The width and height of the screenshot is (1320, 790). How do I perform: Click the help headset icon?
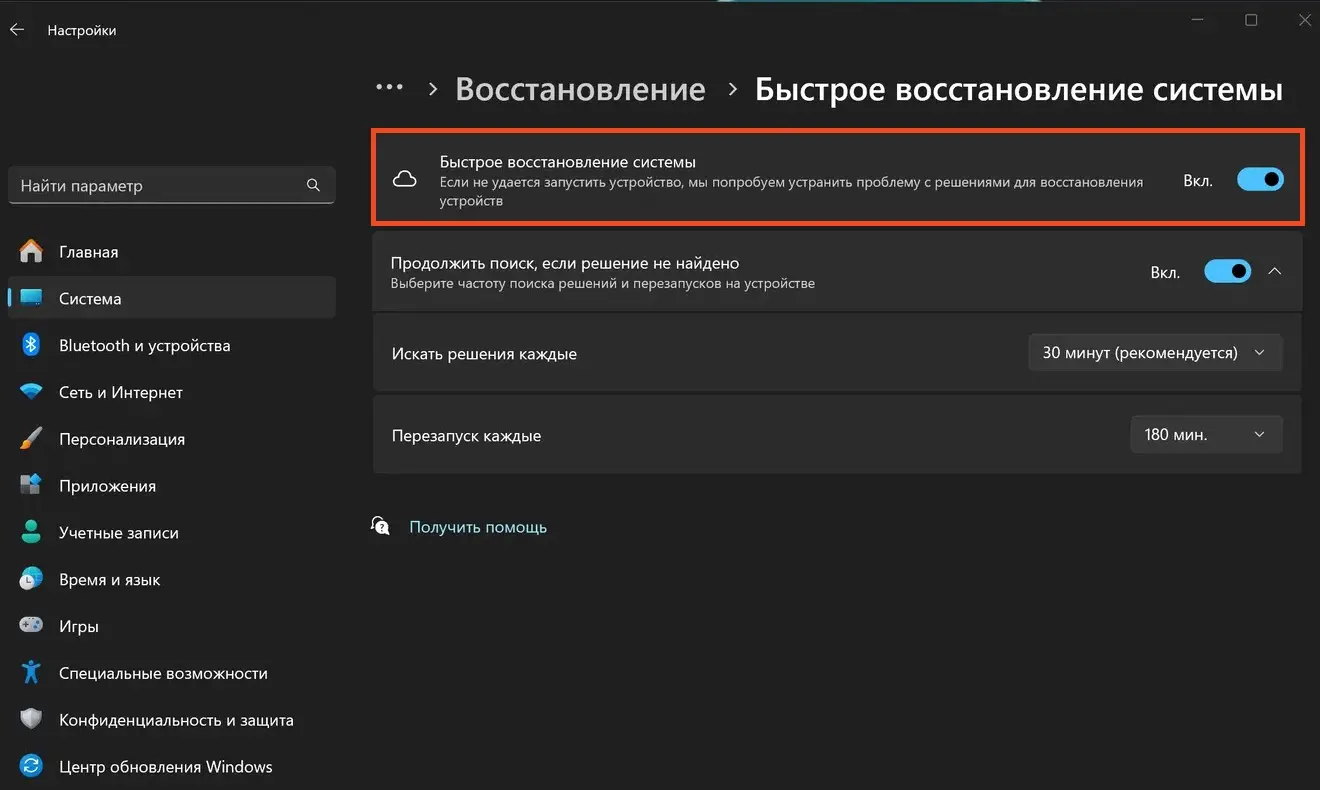click(x=381, y=526)
